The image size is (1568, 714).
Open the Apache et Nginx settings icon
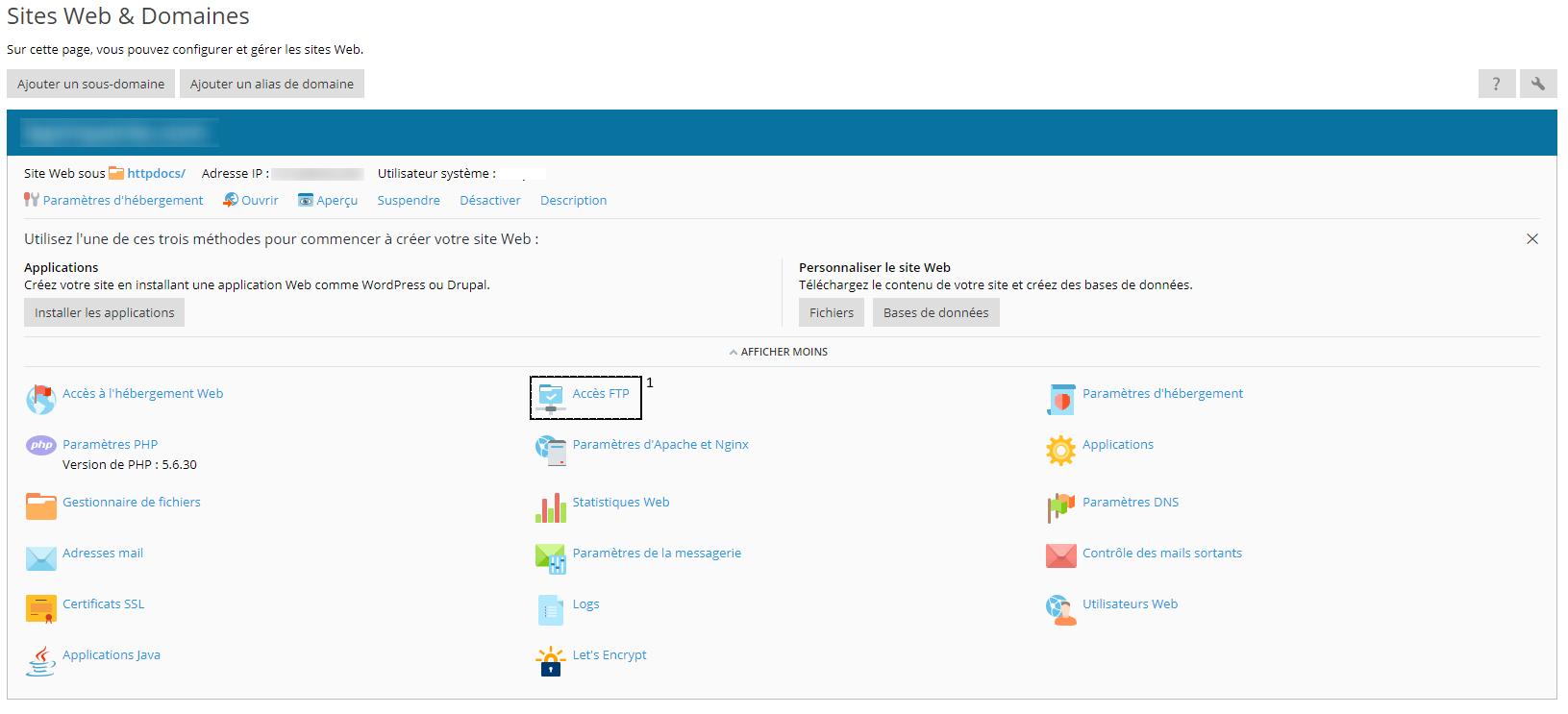[551, 450]
